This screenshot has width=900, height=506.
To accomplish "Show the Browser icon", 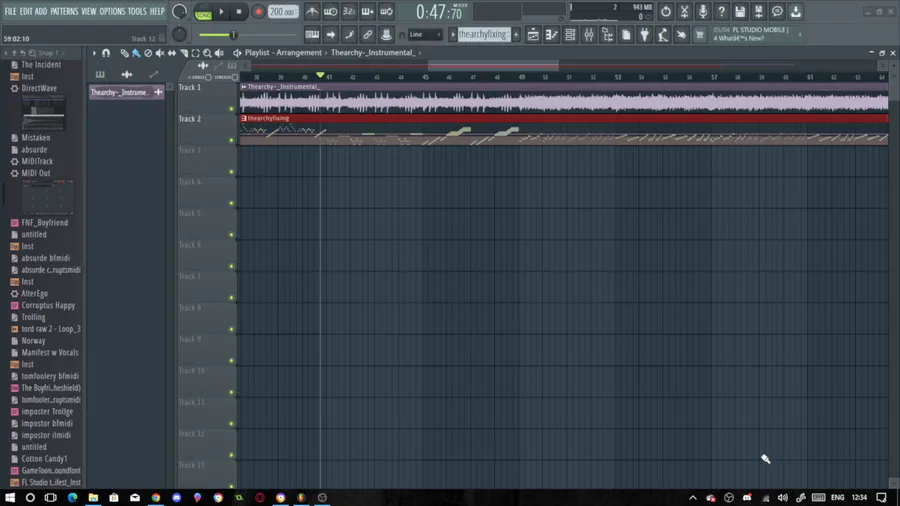I will coord(607,35).
